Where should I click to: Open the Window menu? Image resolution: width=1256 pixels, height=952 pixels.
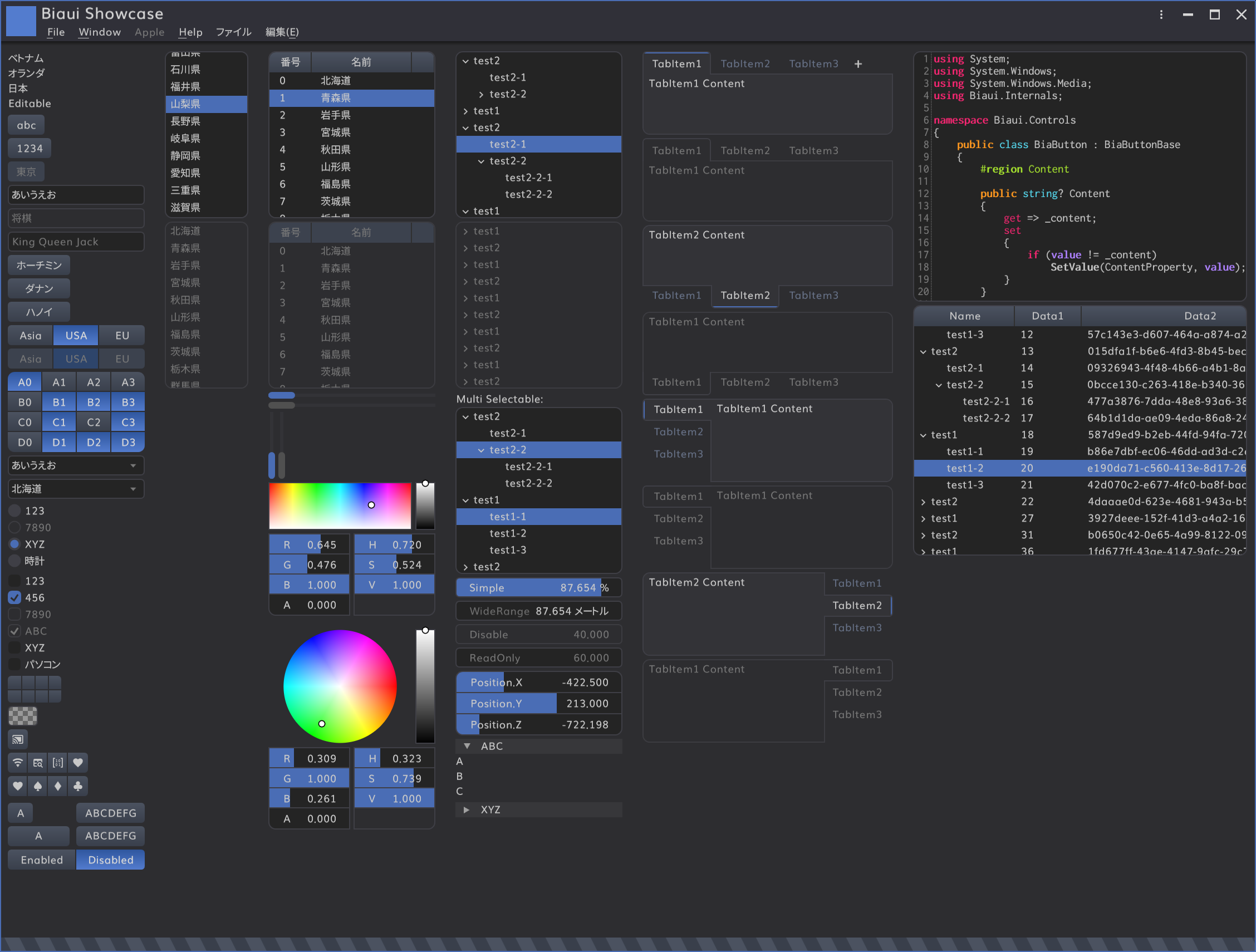[99, 32]
